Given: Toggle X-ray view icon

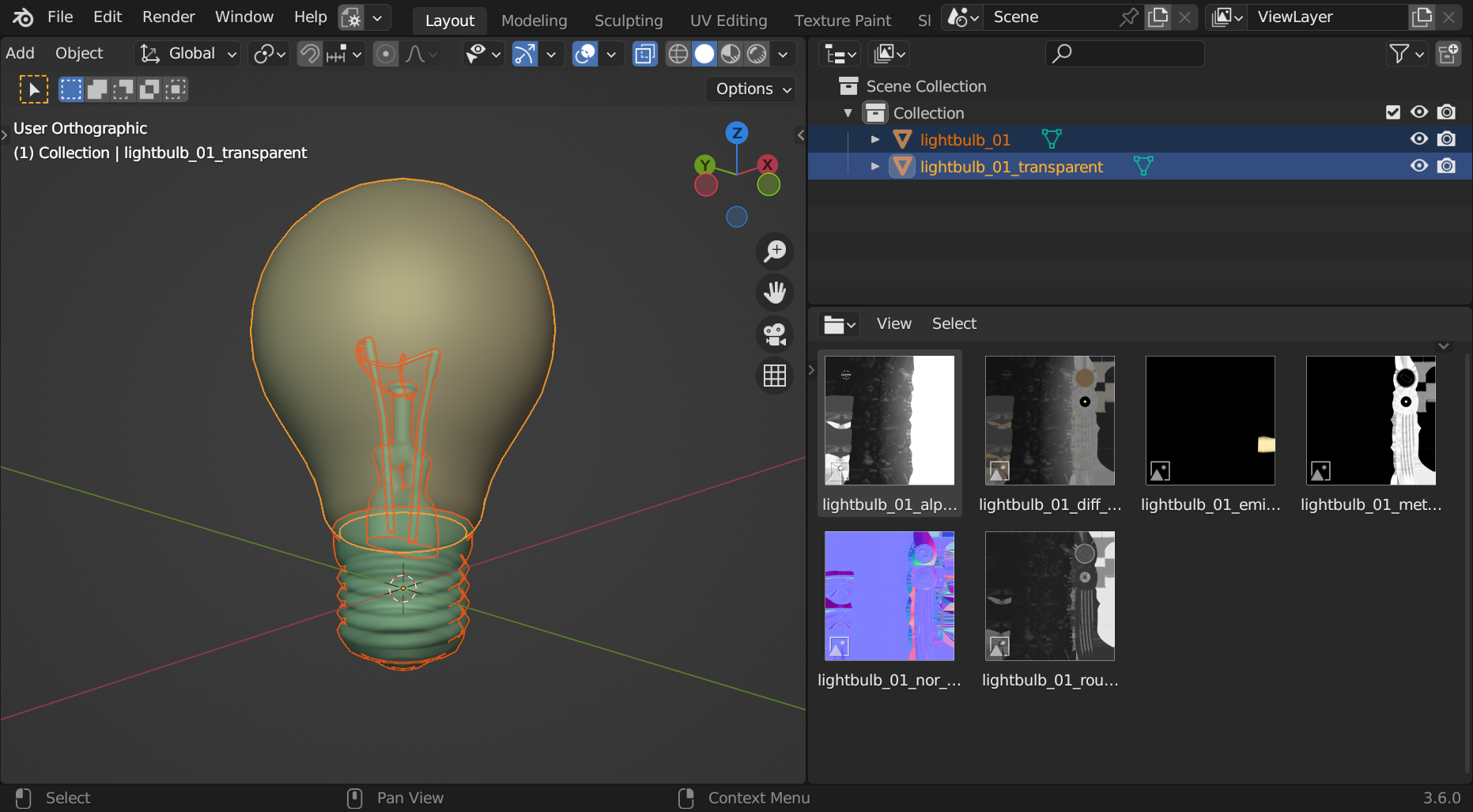Looking at the screenshot, I should click(x=645, y=54).
